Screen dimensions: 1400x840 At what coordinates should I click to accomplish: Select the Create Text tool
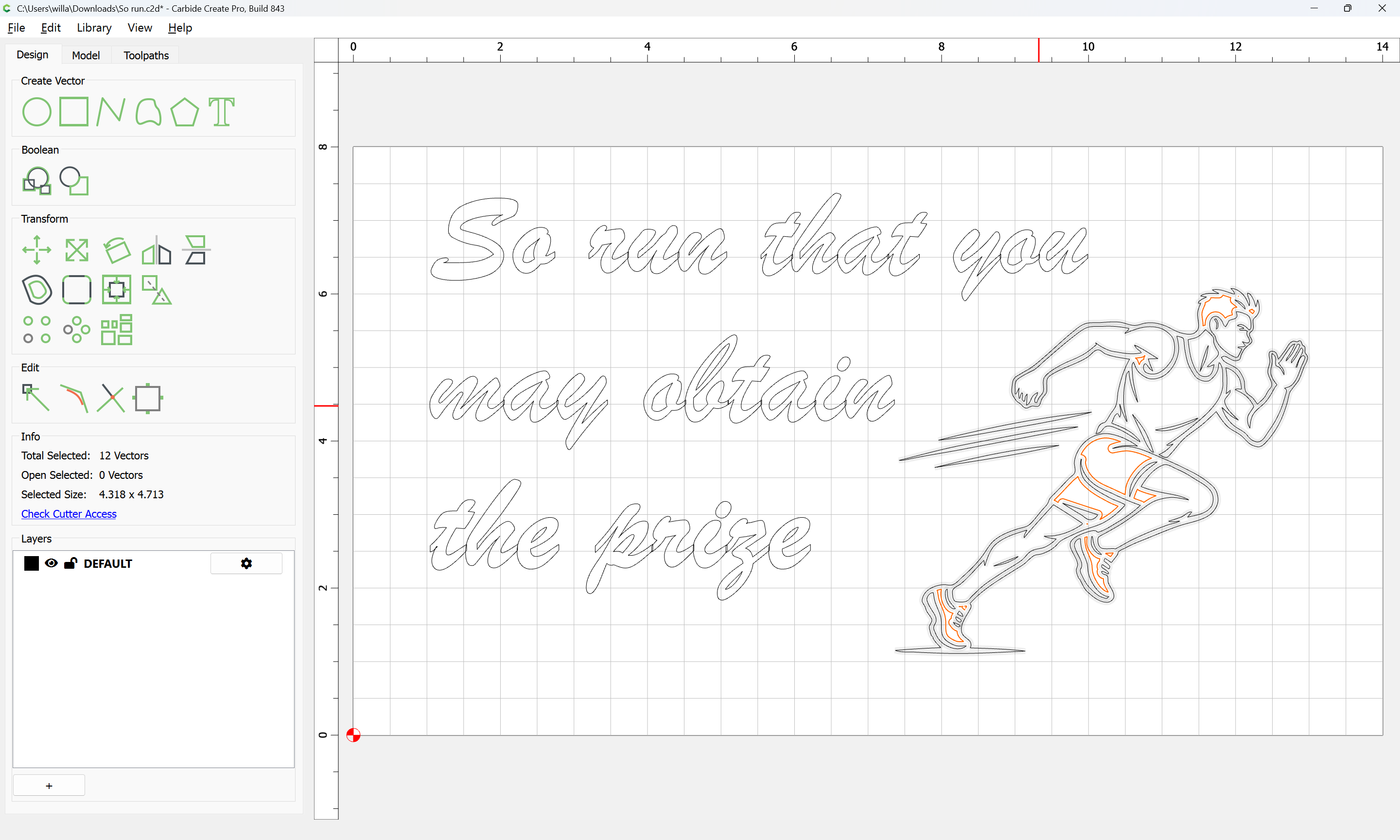coord(221,111)
